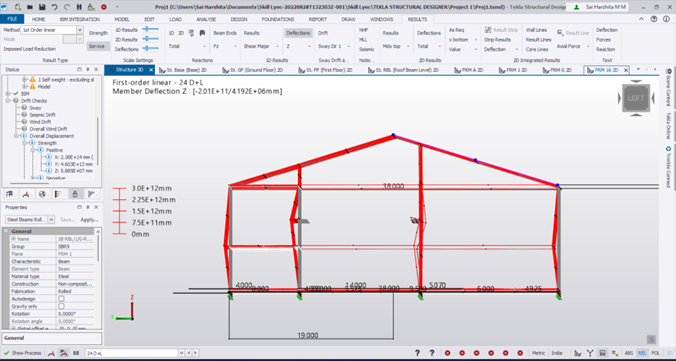Image resolution: width=676 pixels, height=361 pixels.
Task: Click the Service result type button
Action: (98, 46)
